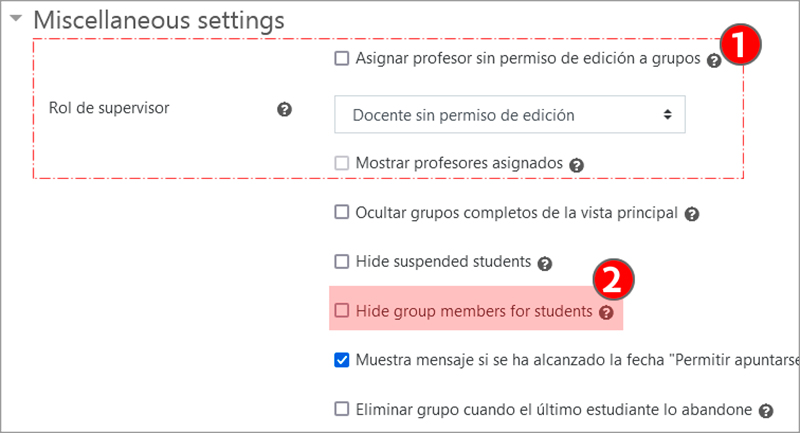This screenshot has height=433, width=800.
Task: Click the Miscellaneous settings heading
Action: pos(160,19)
